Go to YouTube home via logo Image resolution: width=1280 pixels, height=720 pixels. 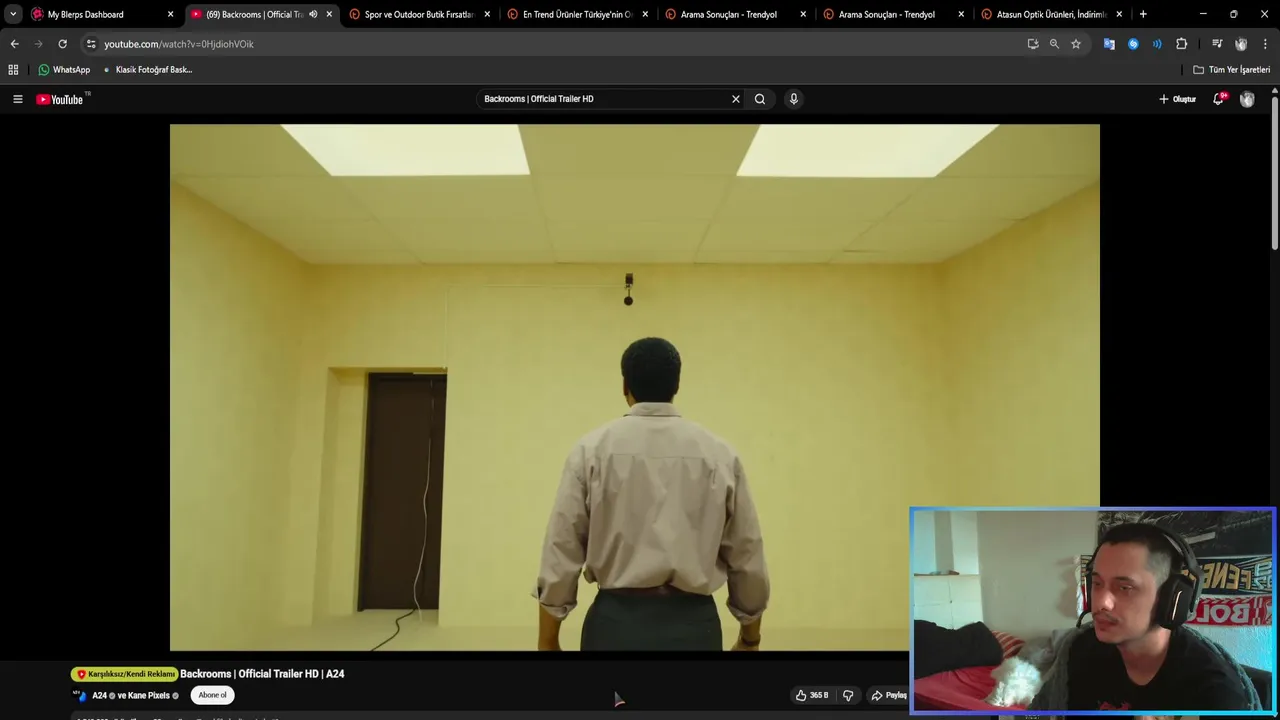click(x=62, y=99)
